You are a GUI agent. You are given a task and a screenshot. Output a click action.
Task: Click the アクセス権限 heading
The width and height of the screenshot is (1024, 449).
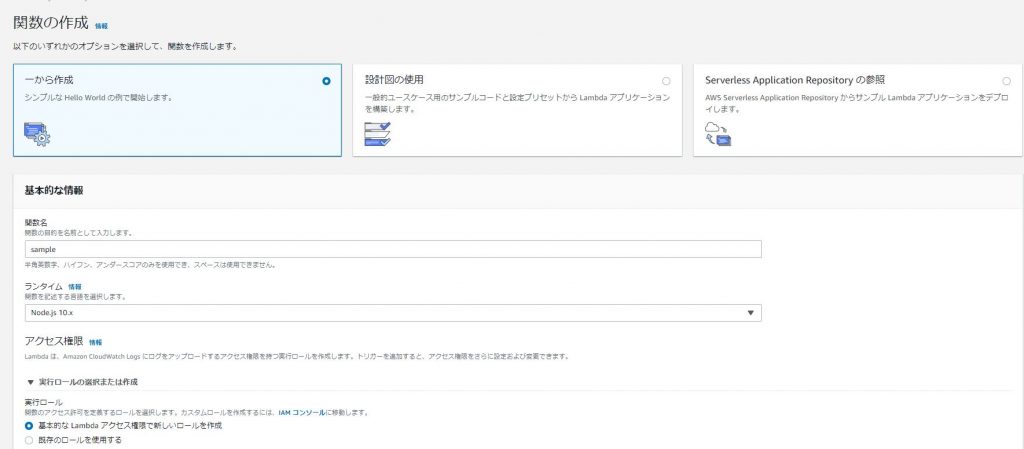click(54, 341)
